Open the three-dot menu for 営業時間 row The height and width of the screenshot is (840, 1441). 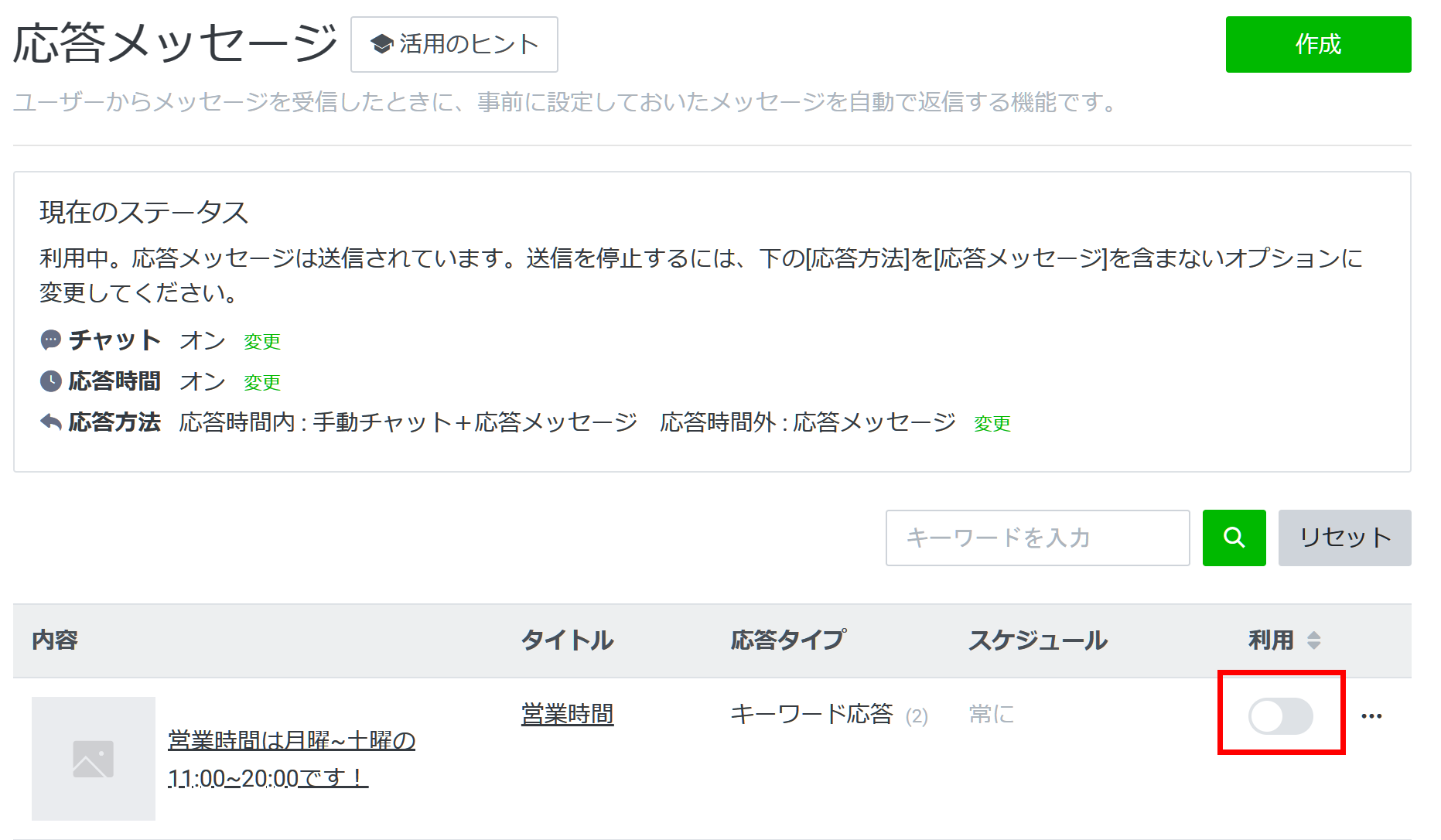(x=1371, y=716)
